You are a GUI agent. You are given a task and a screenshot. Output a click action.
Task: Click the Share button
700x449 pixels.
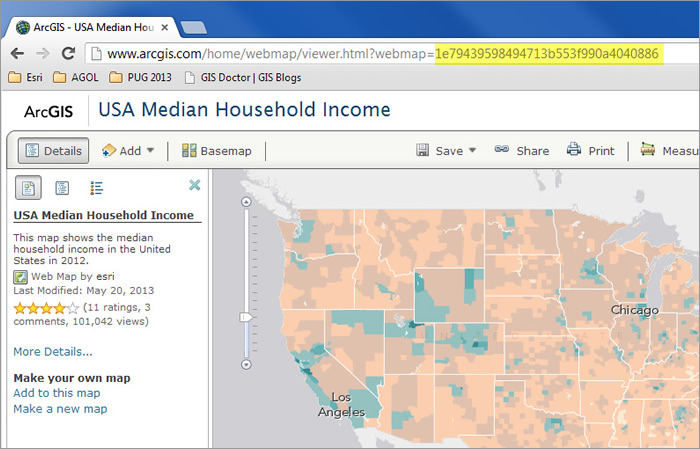pos(521,151)
